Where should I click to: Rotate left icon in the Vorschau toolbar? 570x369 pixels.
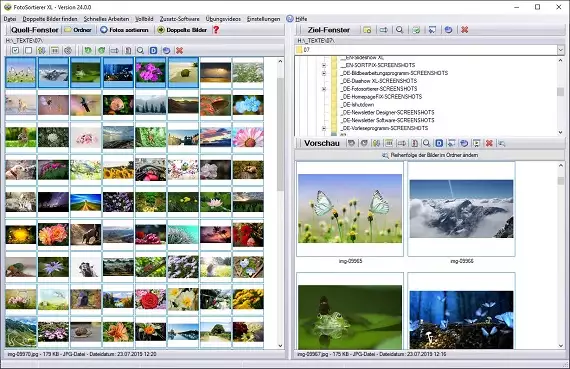(x=351, y=143)
